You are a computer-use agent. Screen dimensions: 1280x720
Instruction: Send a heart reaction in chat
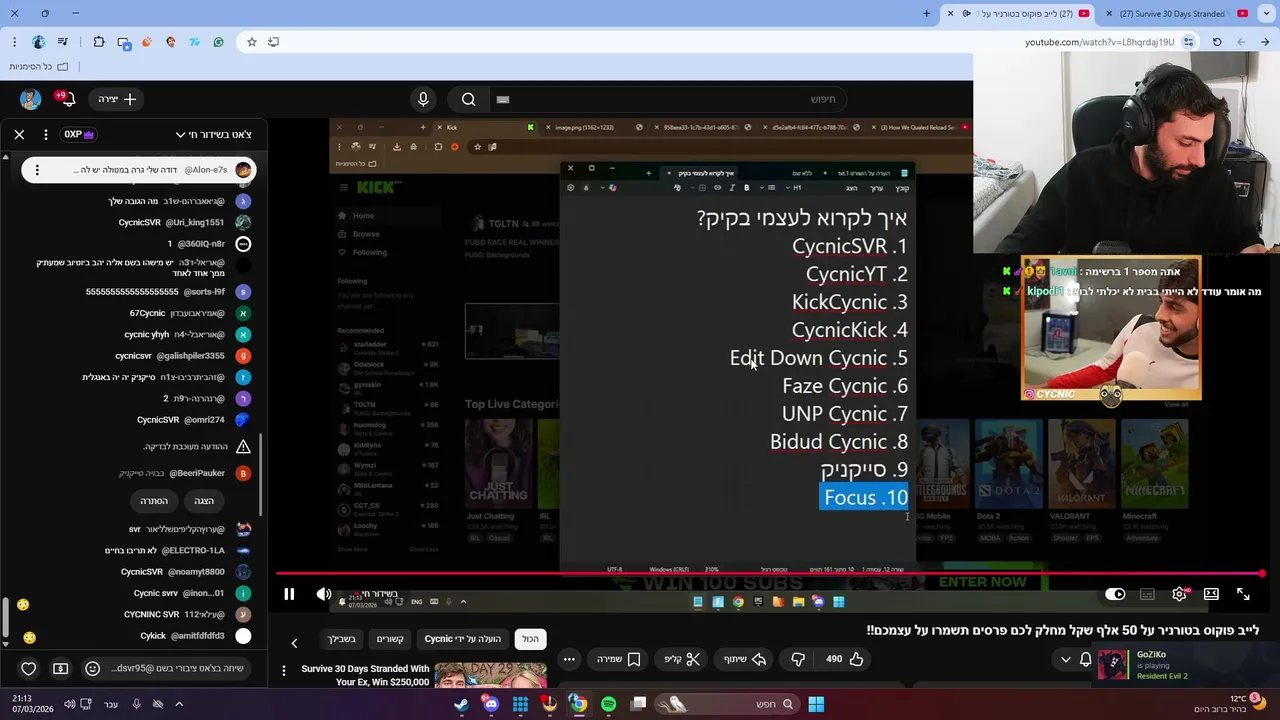click(29, 668)
